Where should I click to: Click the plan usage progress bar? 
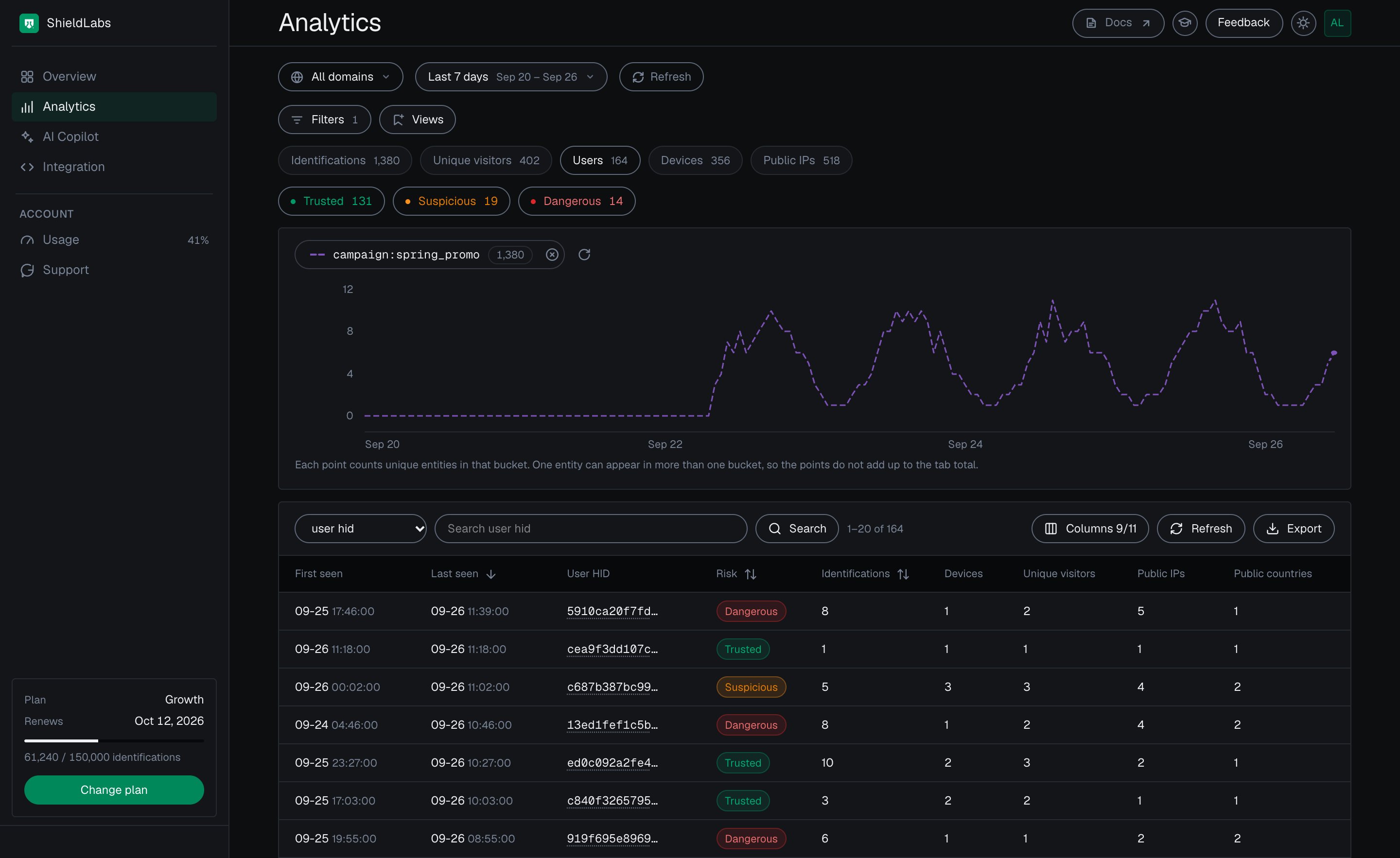(114, 741)
